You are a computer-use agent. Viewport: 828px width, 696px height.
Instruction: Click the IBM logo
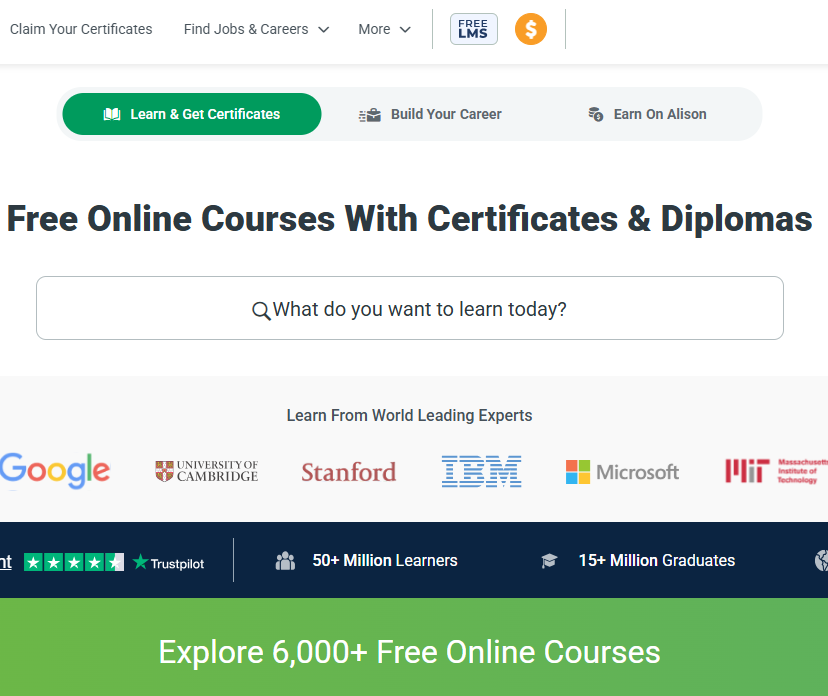pos(482,471)
